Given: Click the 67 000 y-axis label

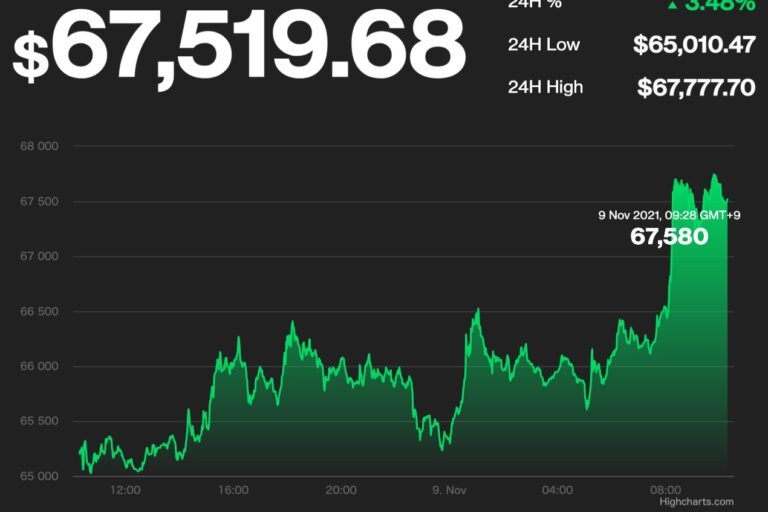Looking at the screenshot, I should pyautogui.click(x=39, y=256).
